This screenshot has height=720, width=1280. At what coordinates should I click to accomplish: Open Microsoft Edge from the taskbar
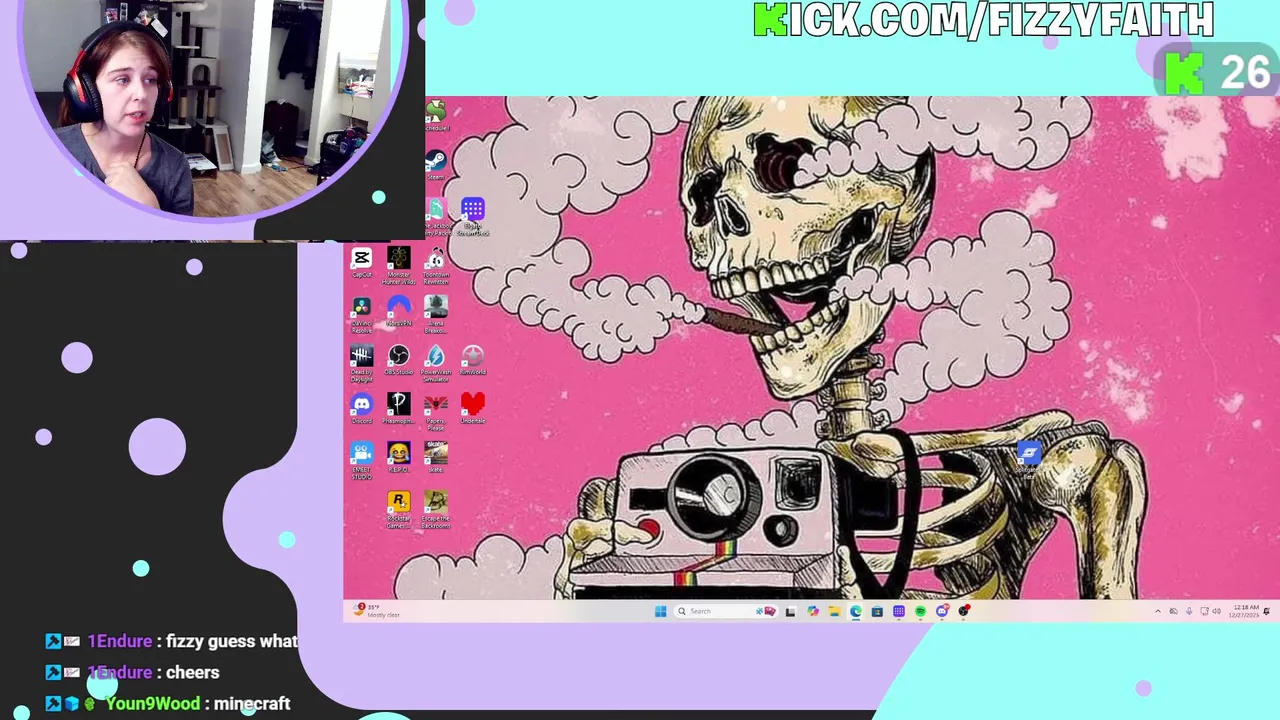coord(856,611)
